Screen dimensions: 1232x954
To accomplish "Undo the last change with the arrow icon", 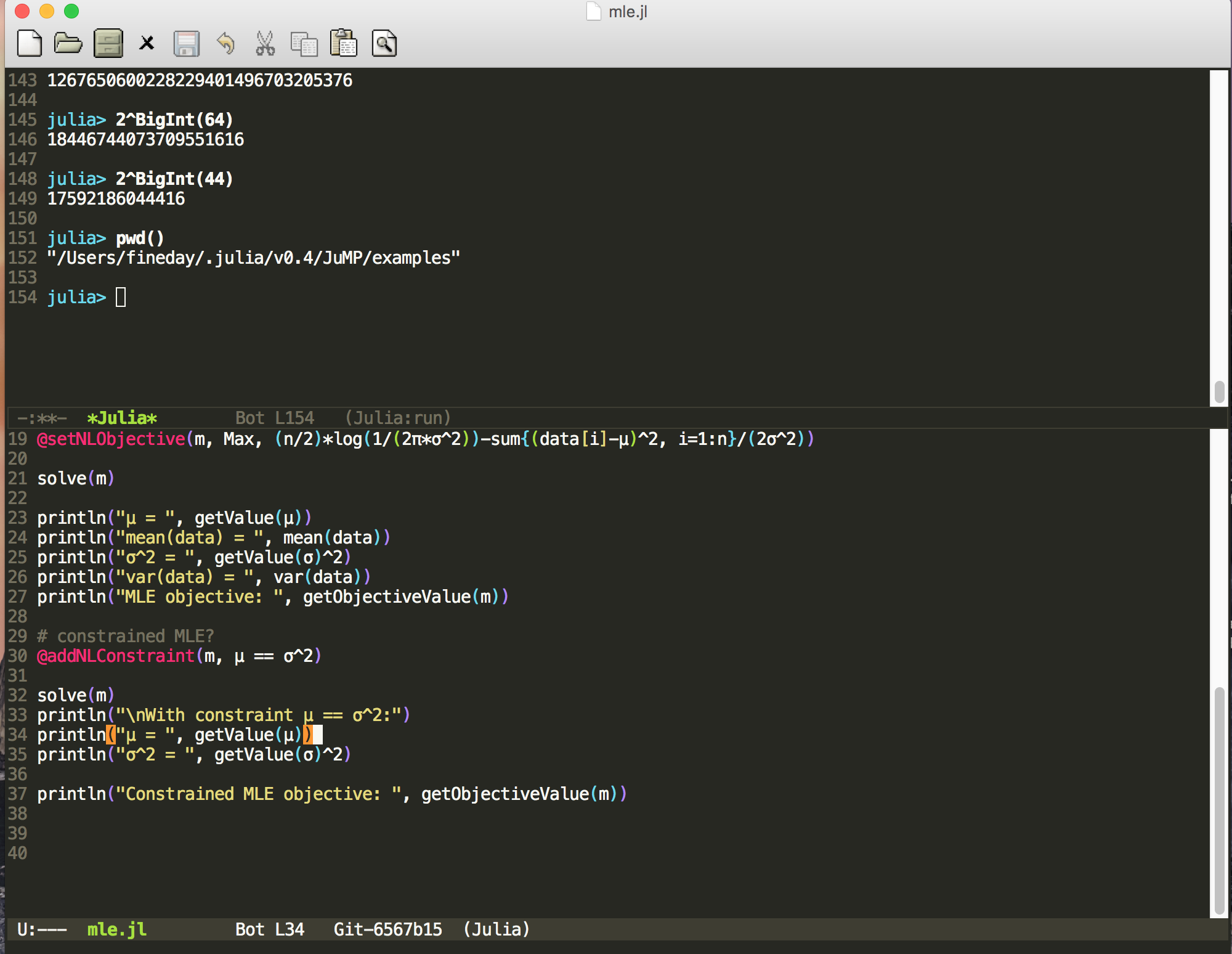I will (x=226, y=44).
